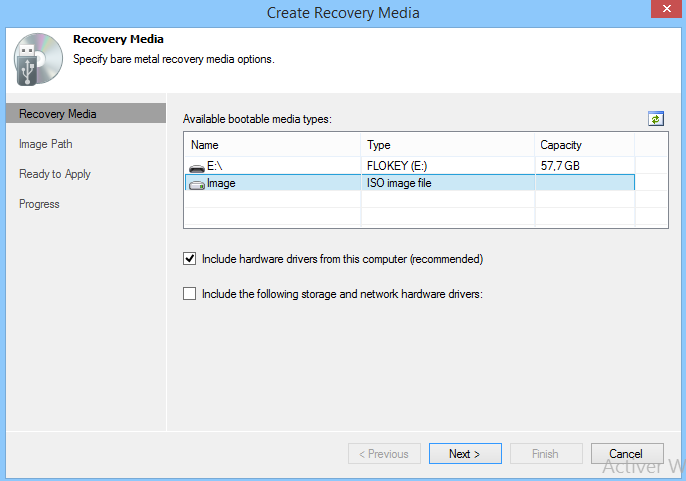
Task: Sort by the Capacity column header
Action: pos(584,145)
